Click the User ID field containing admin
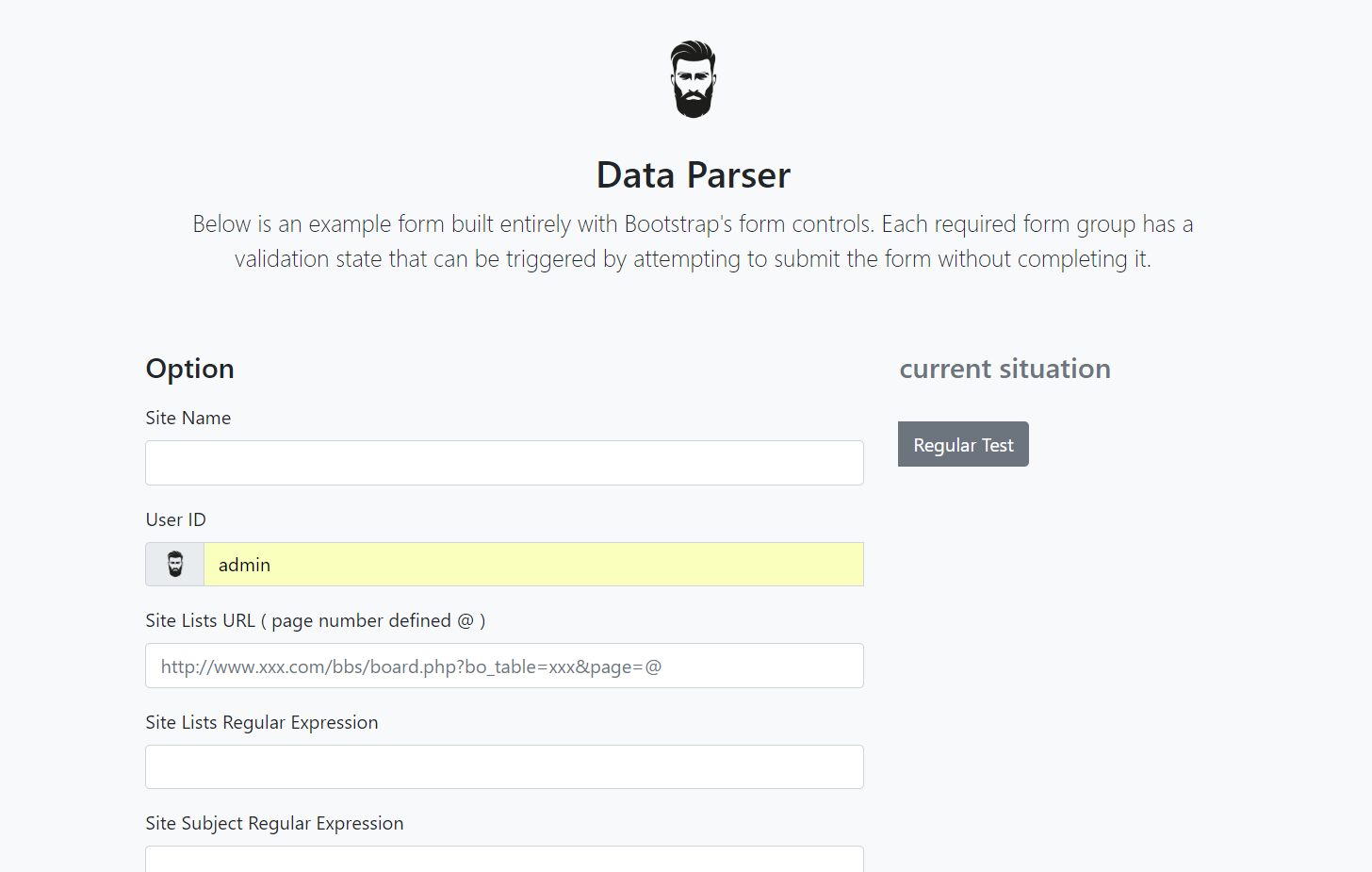1372x872 pixels. [533, 565]
